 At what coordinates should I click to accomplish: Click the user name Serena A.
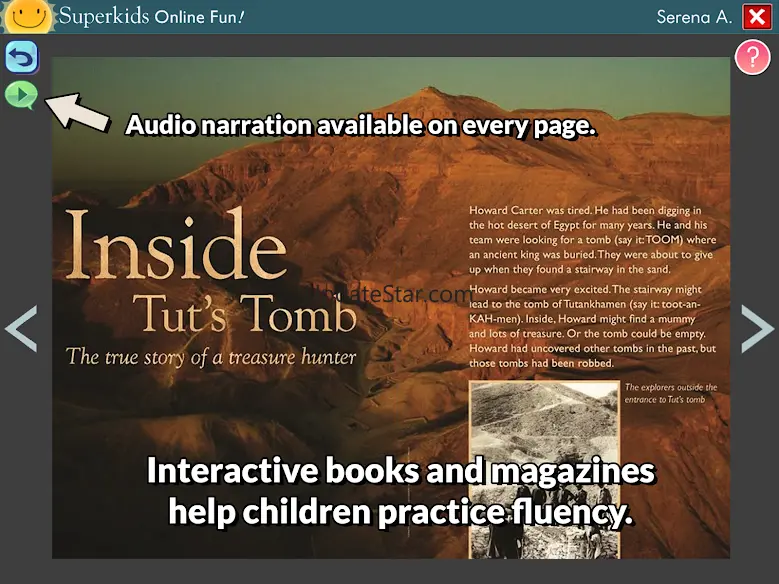coord(694,17)
